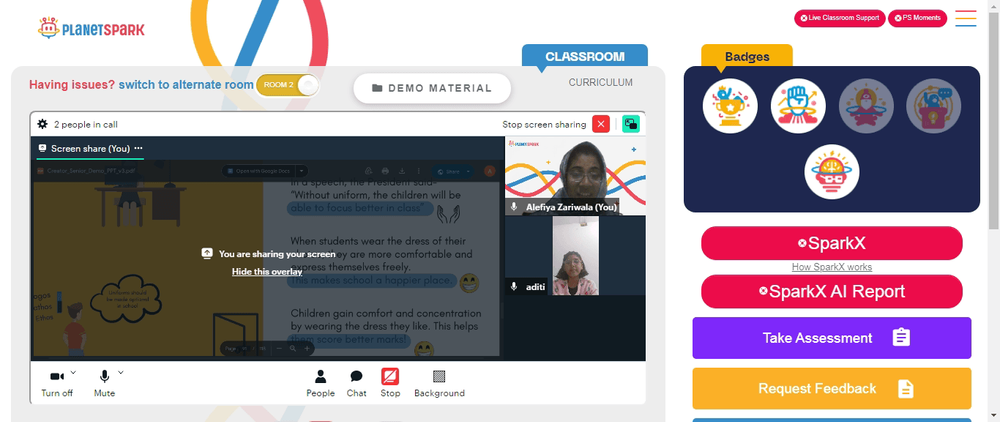Select the Badges tab
Image resolution: width=1000 pixels, height=422 pixels.
(x=747, y=56)
